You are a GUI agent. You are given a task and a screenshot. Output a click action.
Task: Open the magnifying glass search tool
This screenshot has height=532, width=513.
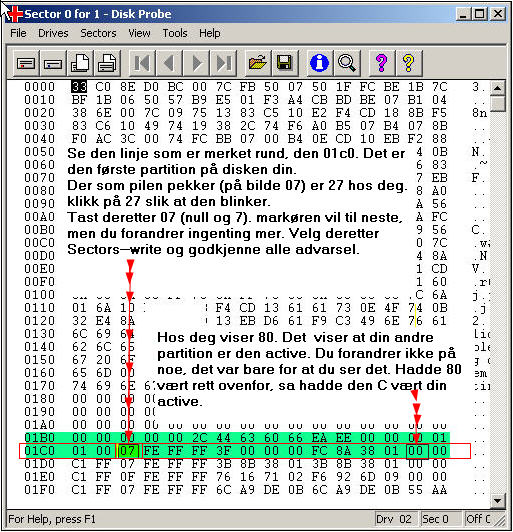(347, 63)
